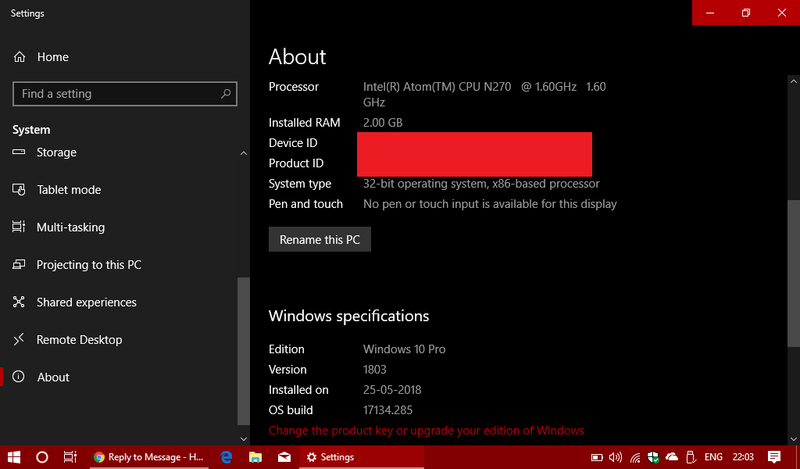Click the Tablet mode icon
This screenshot has width=800, height=469.
tap(18, 190)
